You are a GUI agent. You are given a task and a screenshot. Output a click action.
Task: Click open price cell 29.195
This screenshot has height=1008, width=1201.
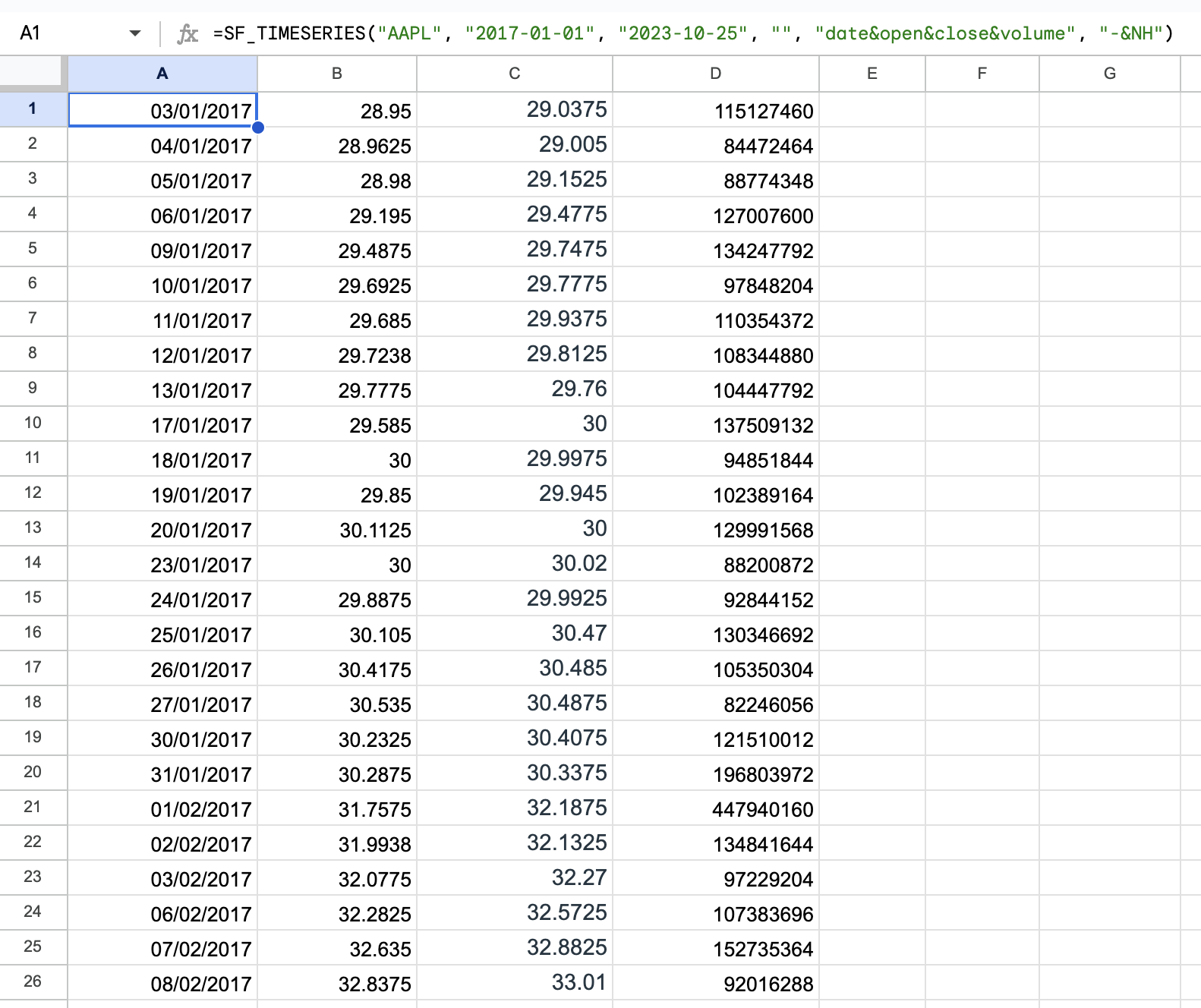tap(337, 215)
